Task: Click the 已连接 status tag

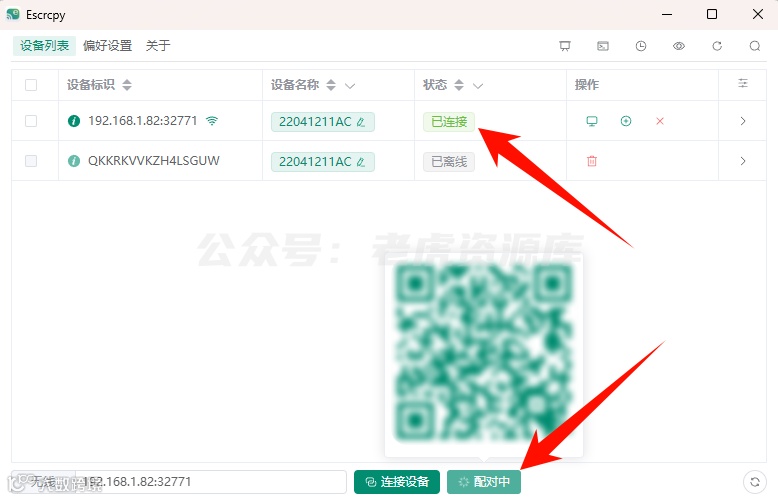Action: [x=449, y=122]
